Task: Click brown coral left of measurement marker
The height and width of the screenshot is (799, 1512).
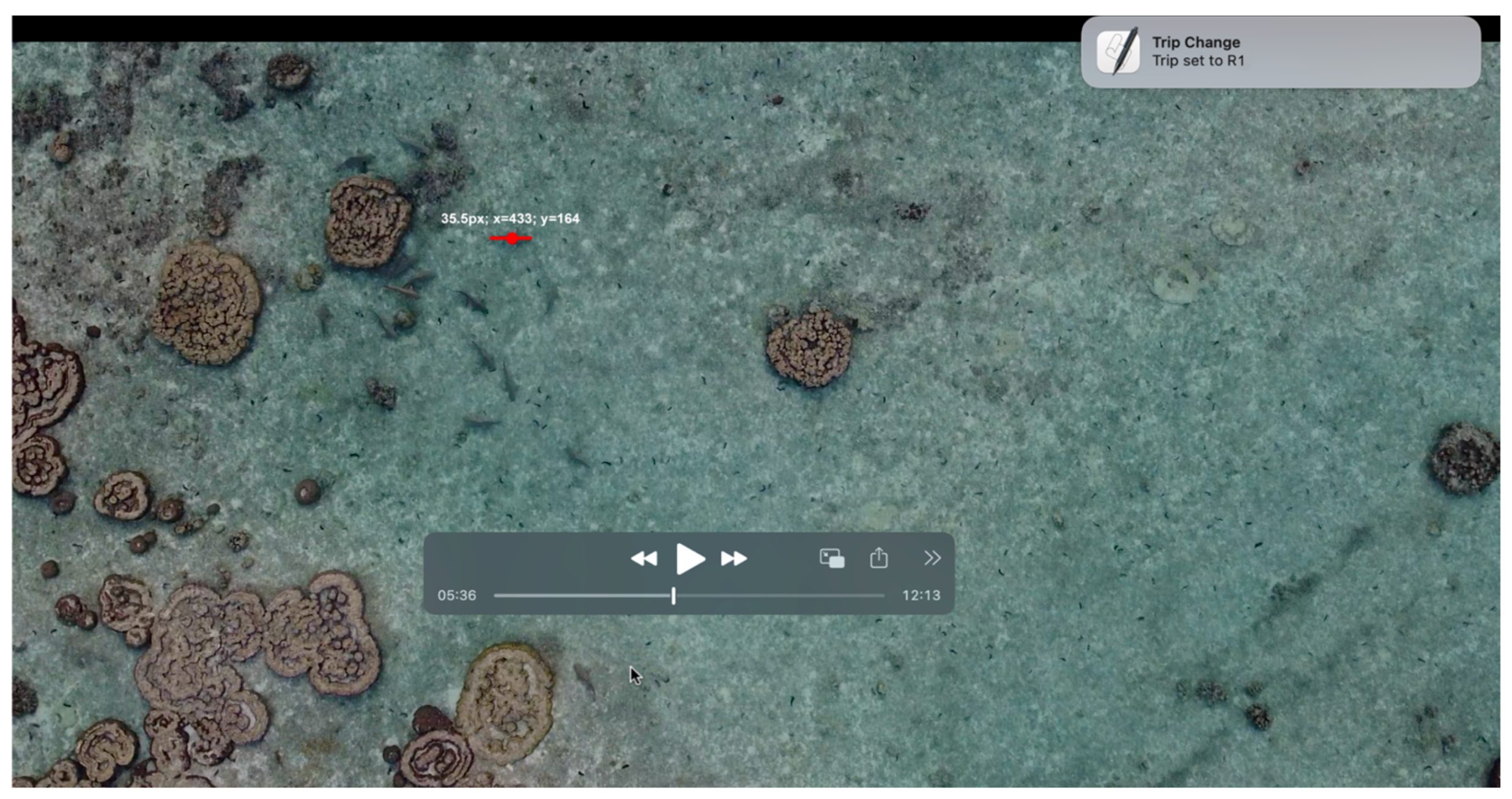Action: tap(367, 221)
